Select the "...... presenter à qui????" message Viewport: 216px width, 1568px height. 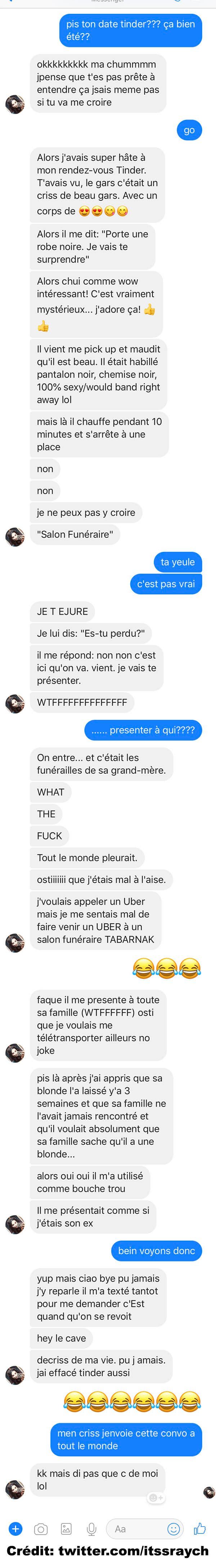coord(143,730)
